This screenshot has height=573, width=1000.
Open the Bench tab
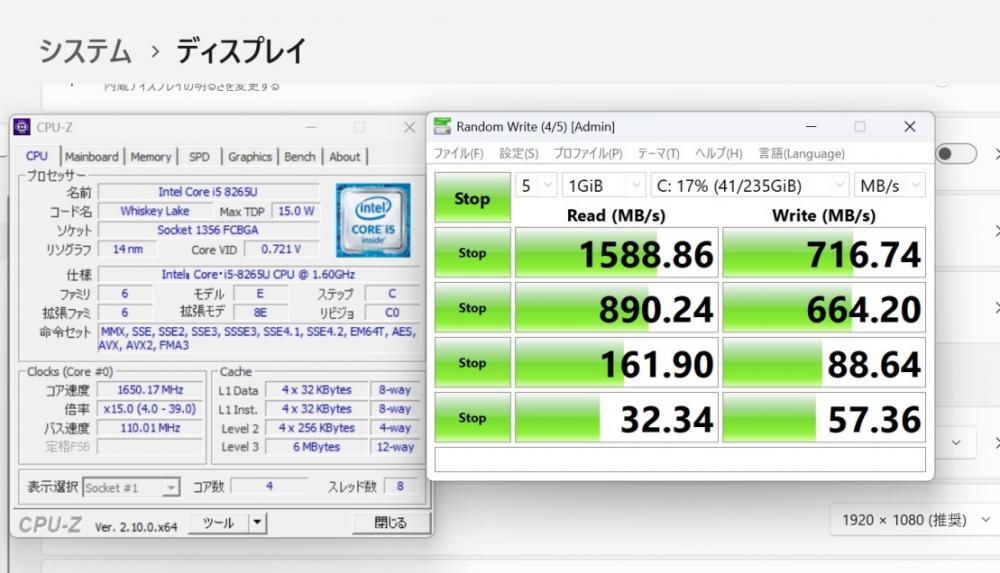click(300, 156)
